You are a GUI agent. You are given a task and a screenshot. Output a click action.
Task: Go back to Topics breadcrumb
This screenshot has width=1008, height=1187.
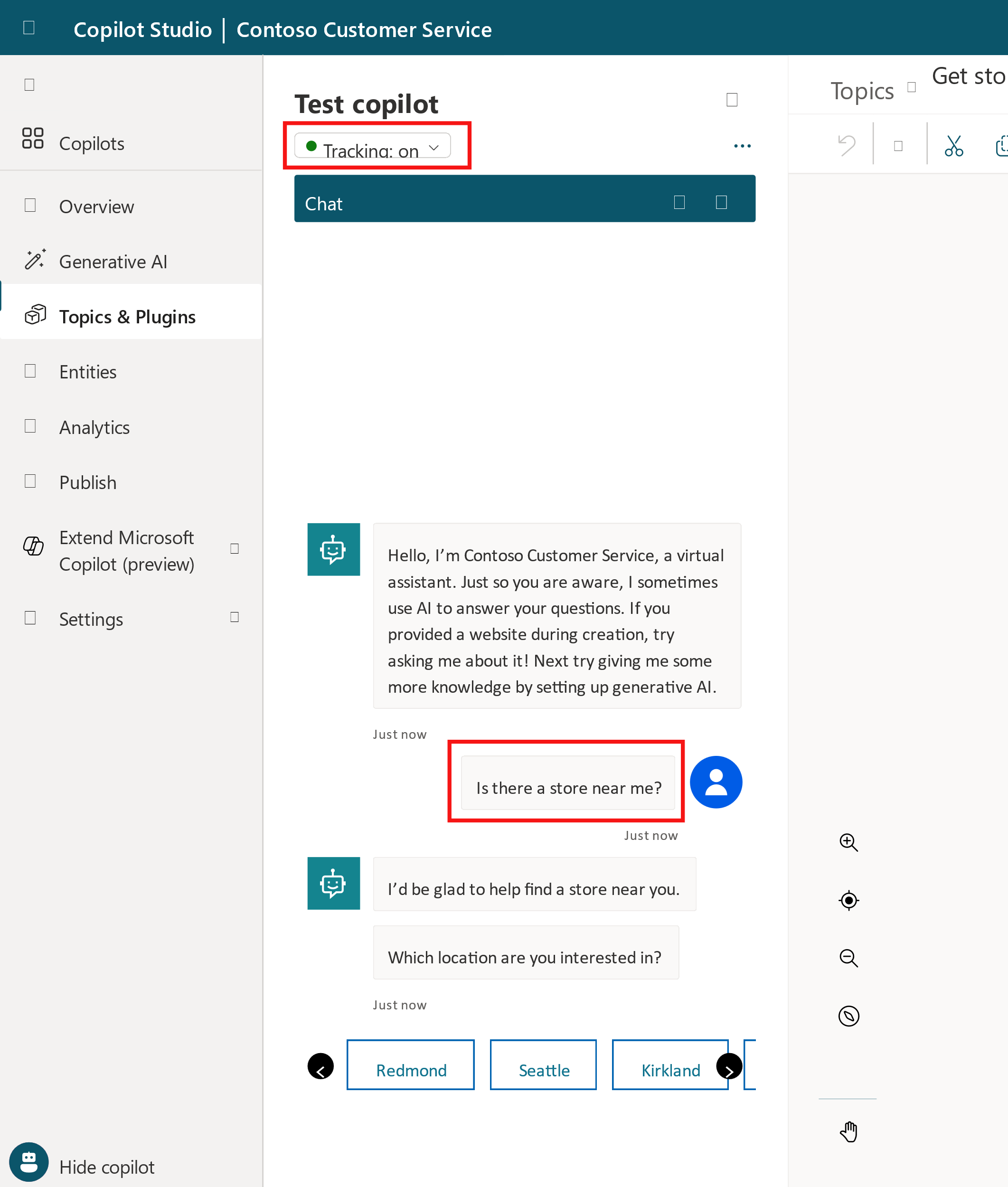click(862, 91)
